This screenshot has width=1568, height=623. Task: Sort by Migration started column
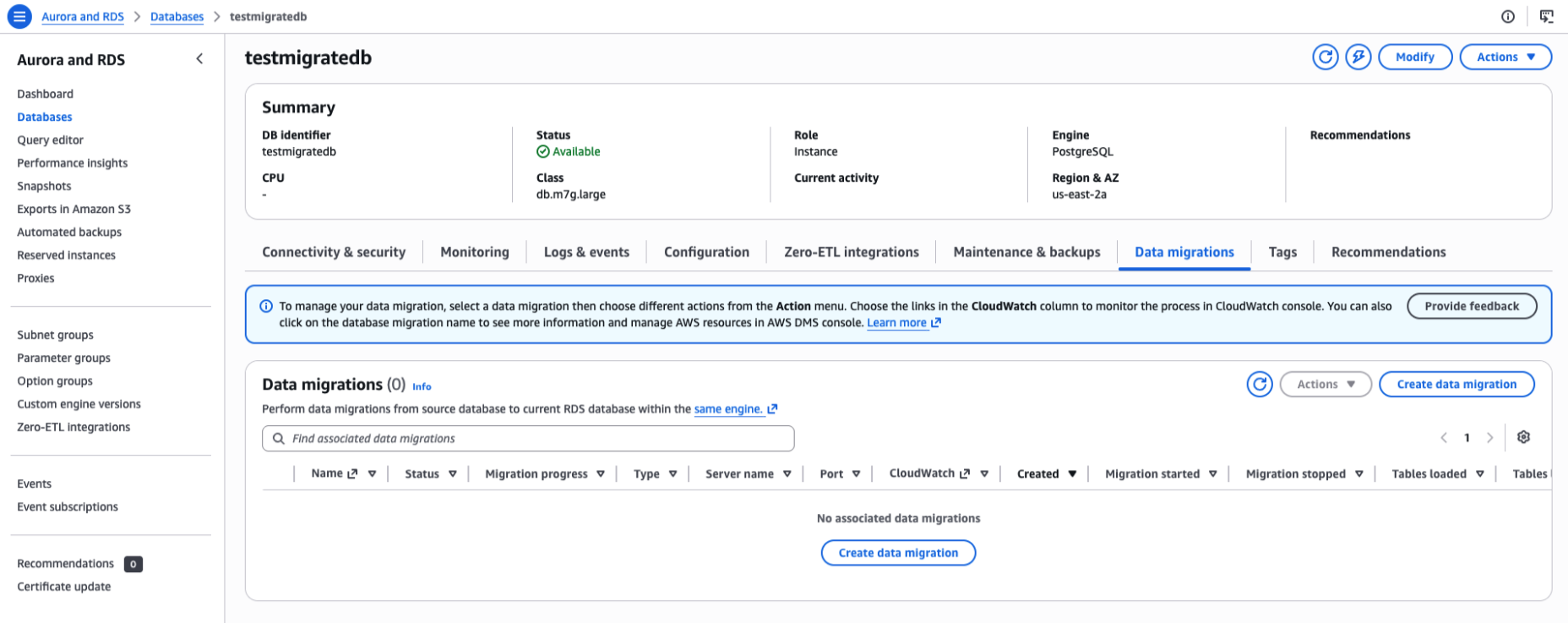click(1213, 474)
